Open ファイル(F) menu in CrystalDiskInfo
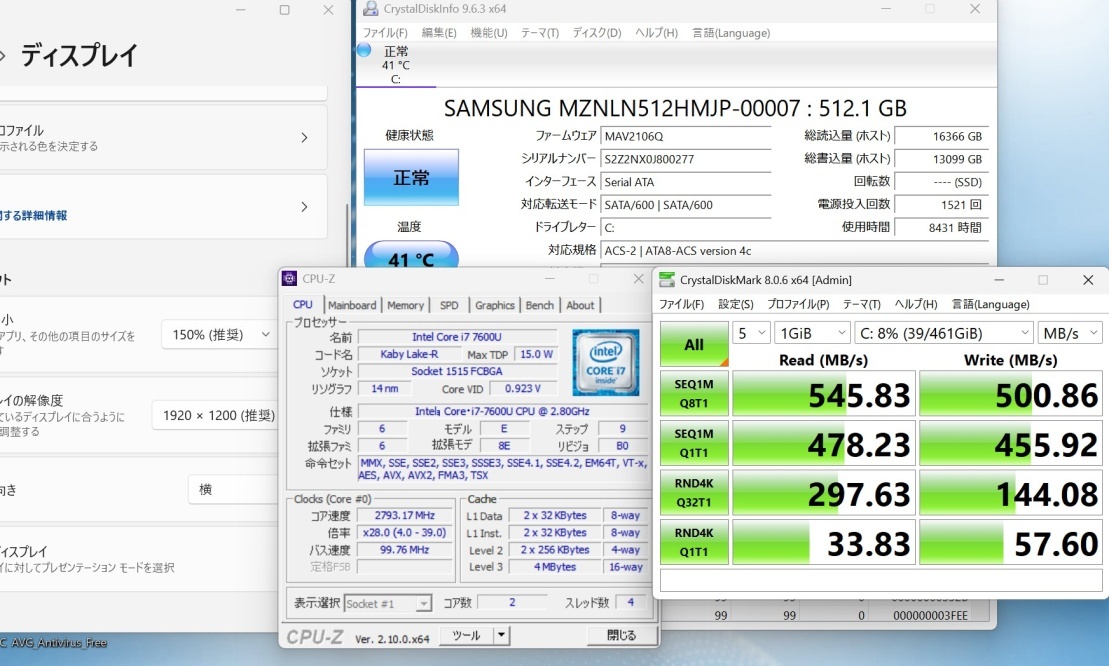The width and height of the screenshot is (1109, 666). (385, 33)
